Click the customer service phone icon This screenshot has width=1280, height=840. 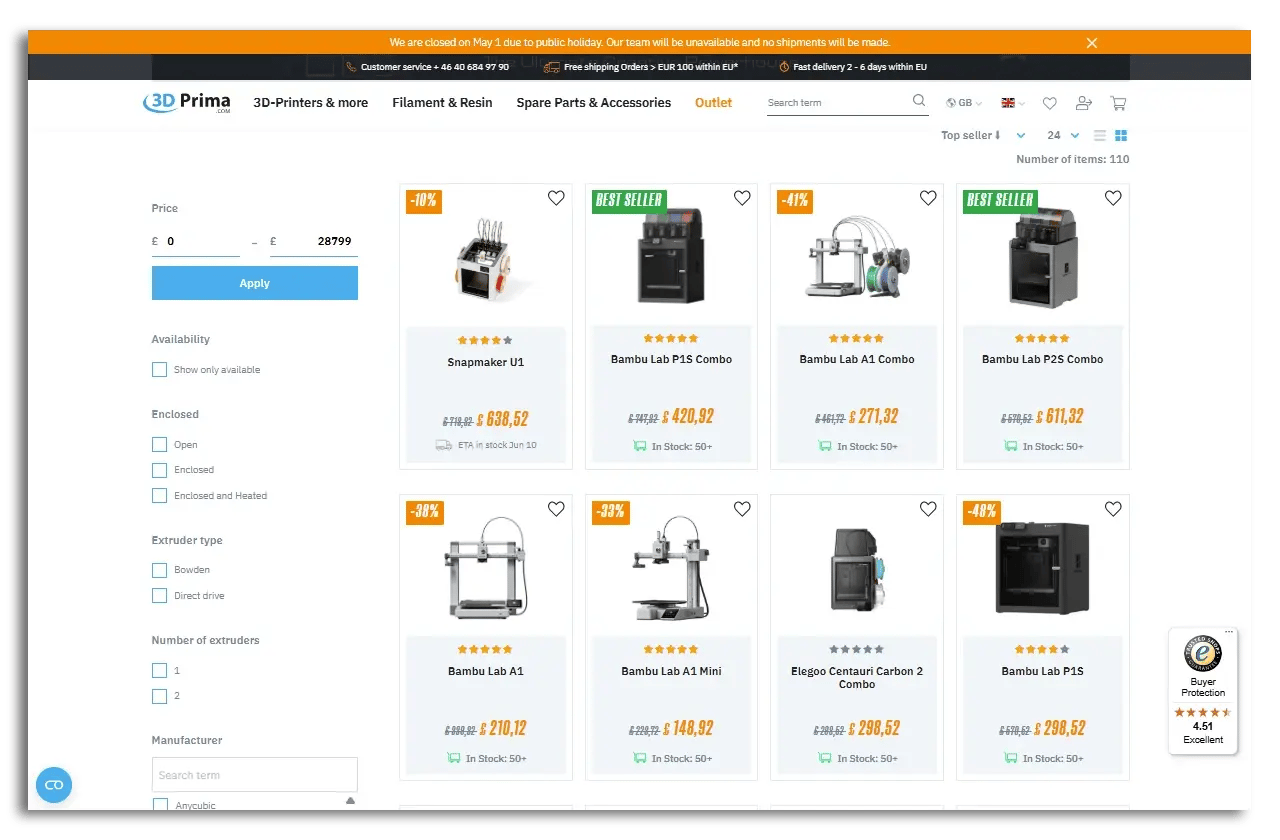pyautogui.click(x=351, y=67)
